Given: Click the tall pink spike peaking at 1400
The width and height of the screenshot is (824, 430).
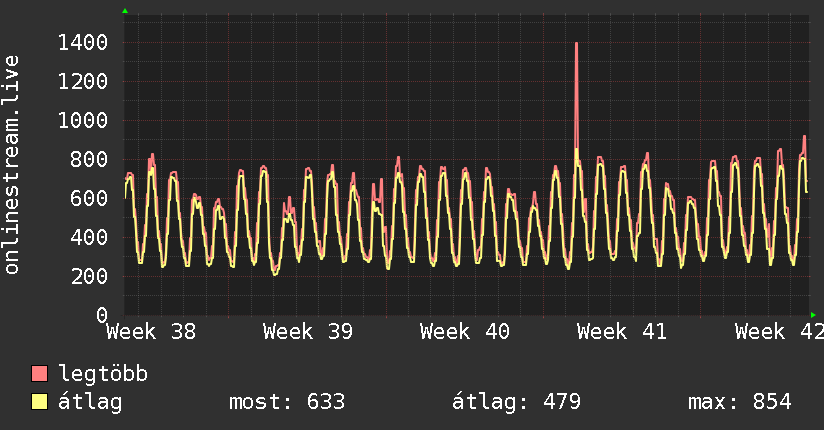Looking at the screenshot, I should 576,95.
